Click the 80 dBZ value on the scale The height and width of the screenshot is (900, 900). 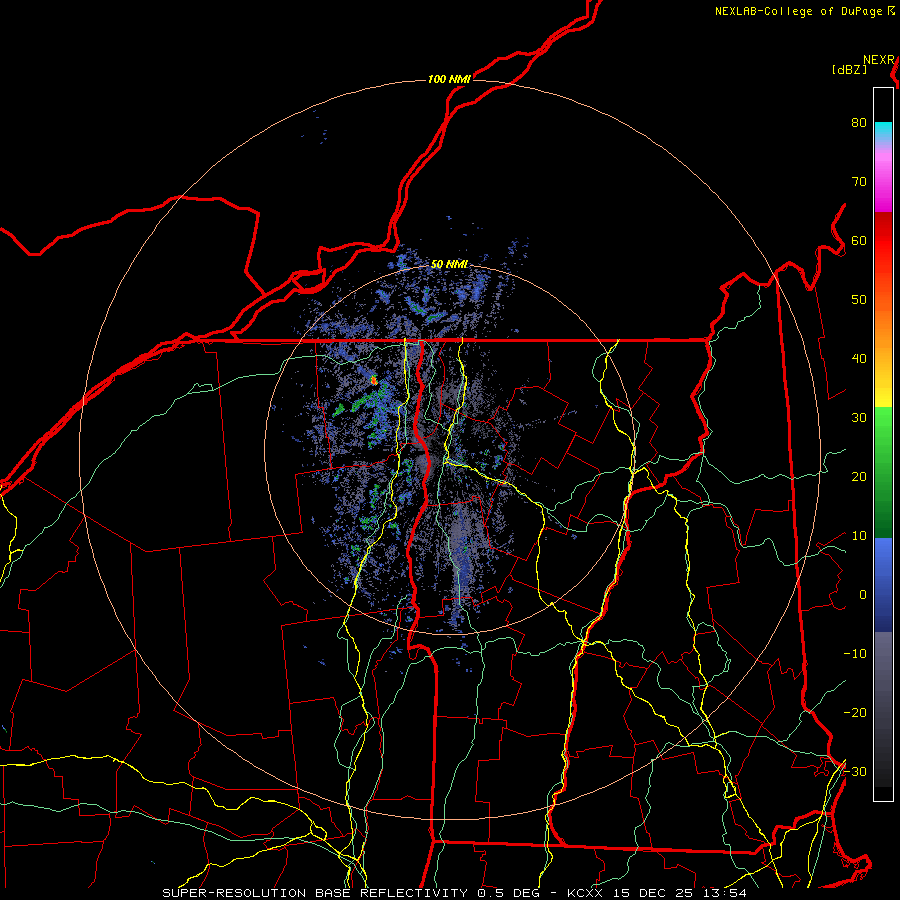coord(859,123)
